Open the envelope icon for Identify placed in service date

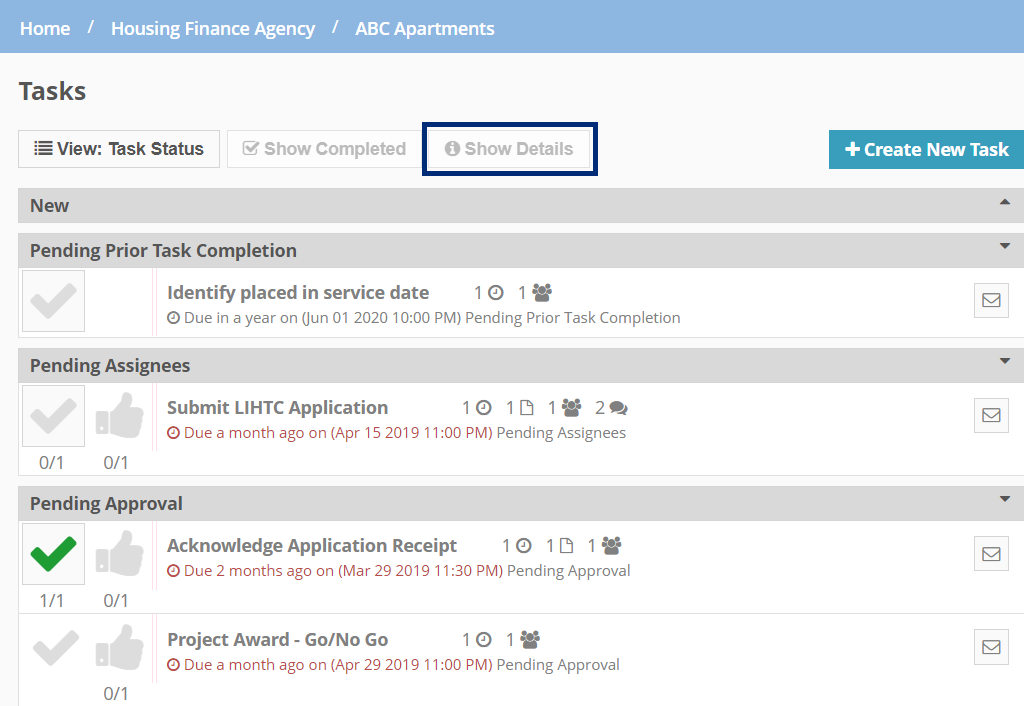click(991, 300)
